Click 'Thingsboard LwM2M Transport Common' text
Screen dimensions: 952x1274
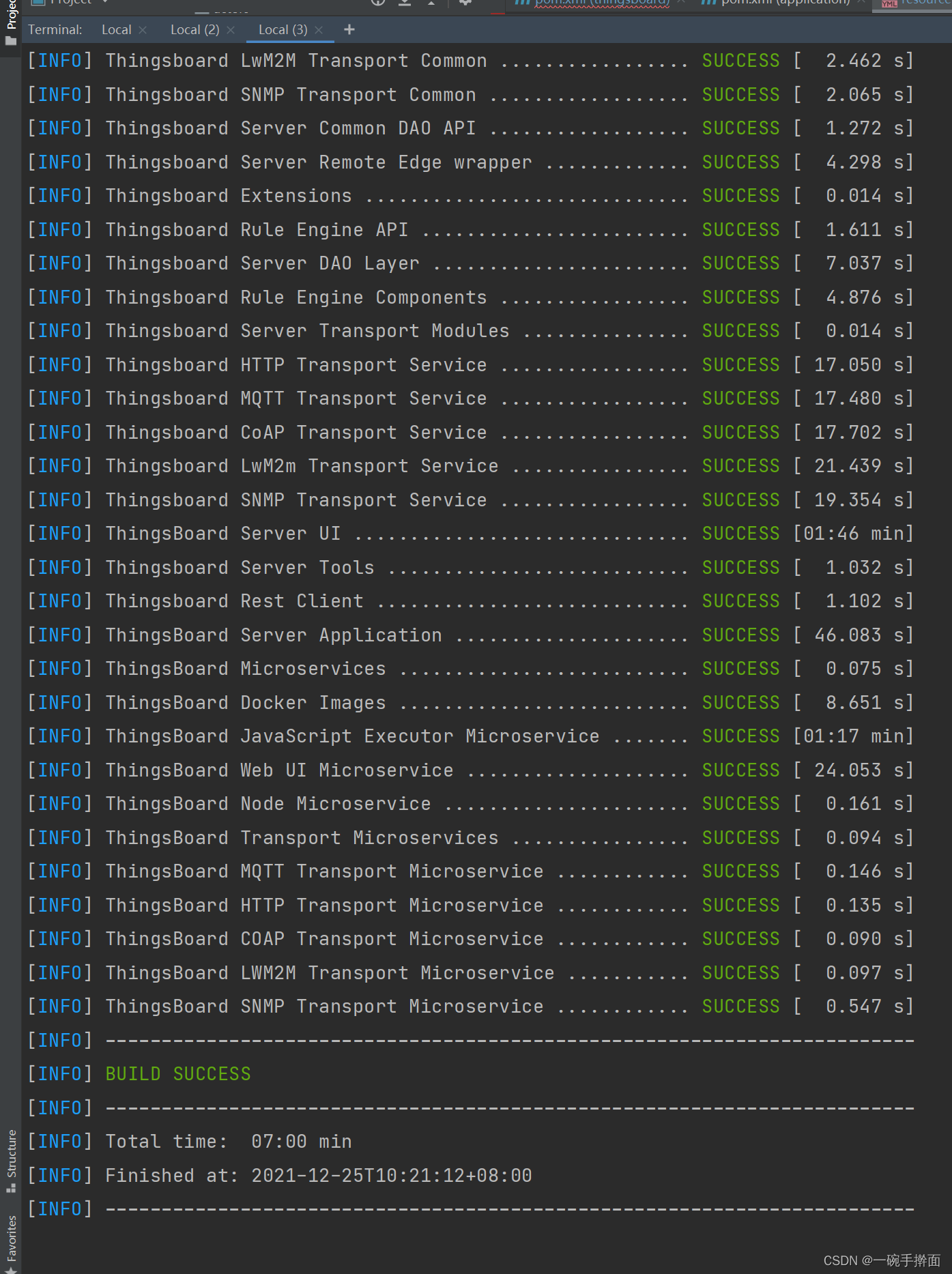point(296,61)
